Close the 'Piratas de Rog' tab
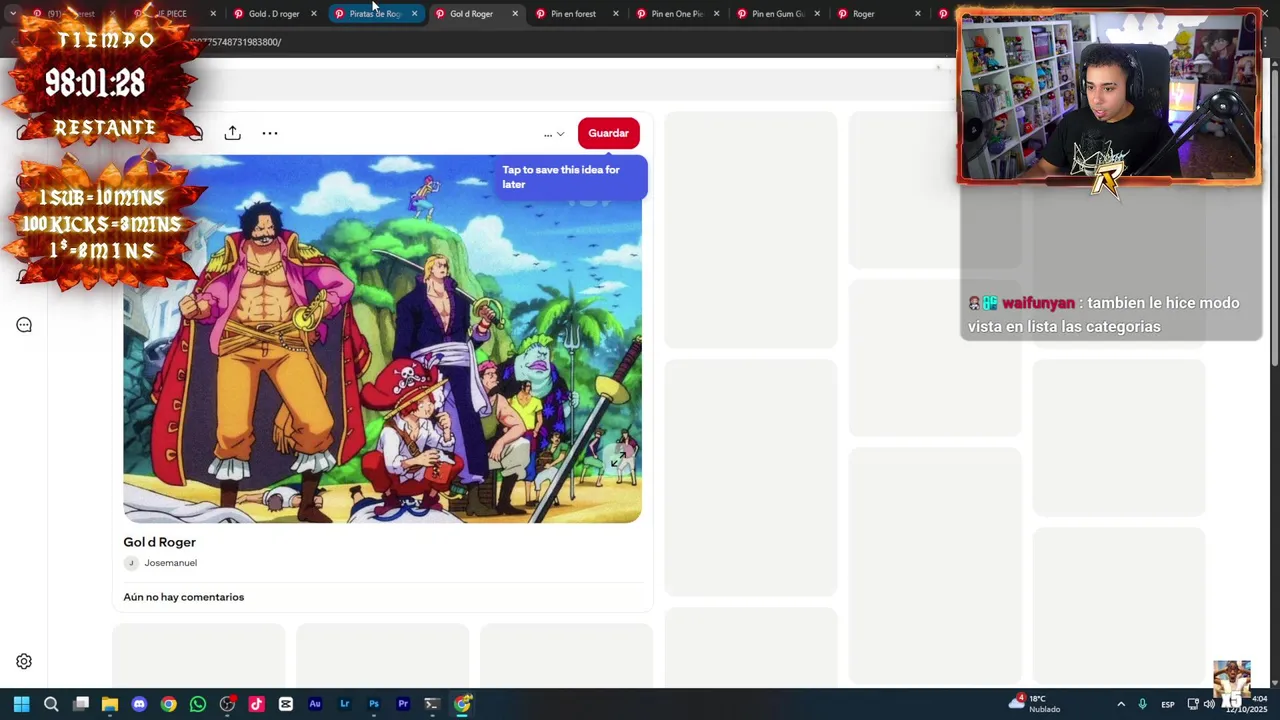This screenshot has width=1280, height=720. point(414,14)
